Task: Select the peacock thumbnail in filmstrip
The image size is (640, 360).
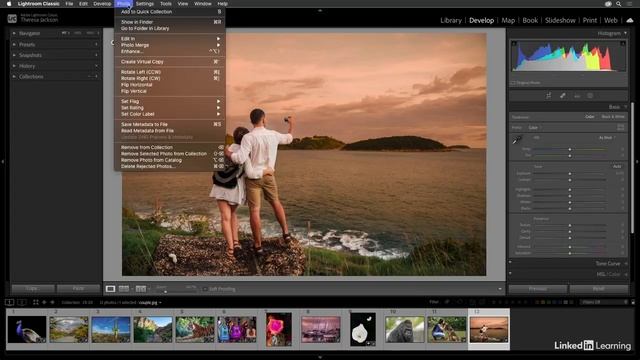Action: pos(27,329)
